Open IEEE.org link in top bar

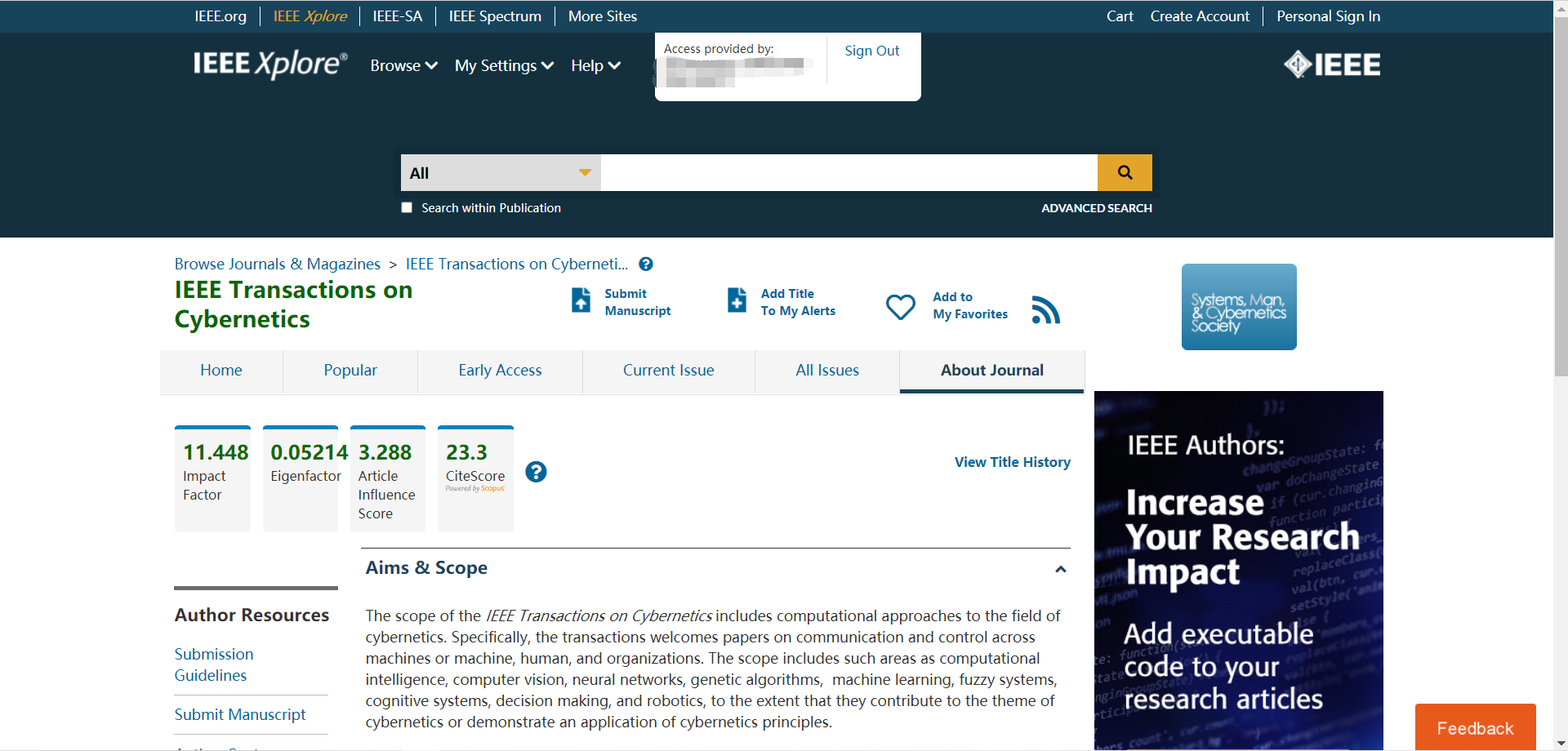220,16
